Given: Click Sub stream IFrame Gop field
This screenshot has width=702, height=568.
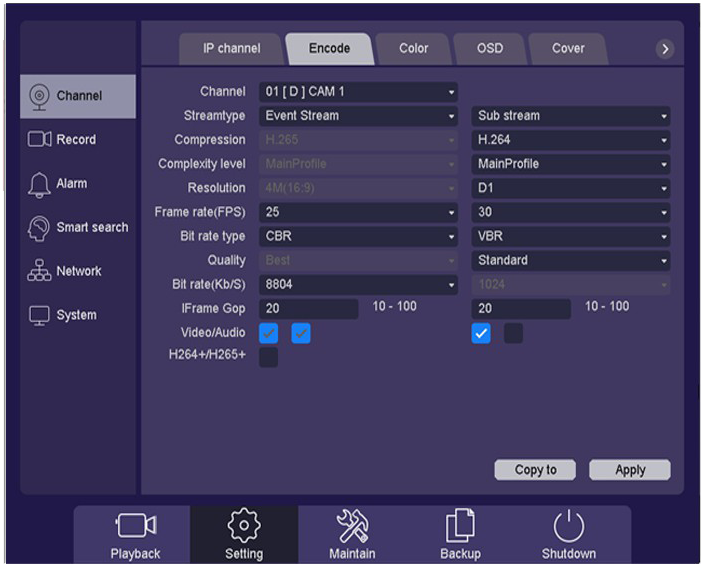Looking at the screenshot, I should tap(521, 309).
